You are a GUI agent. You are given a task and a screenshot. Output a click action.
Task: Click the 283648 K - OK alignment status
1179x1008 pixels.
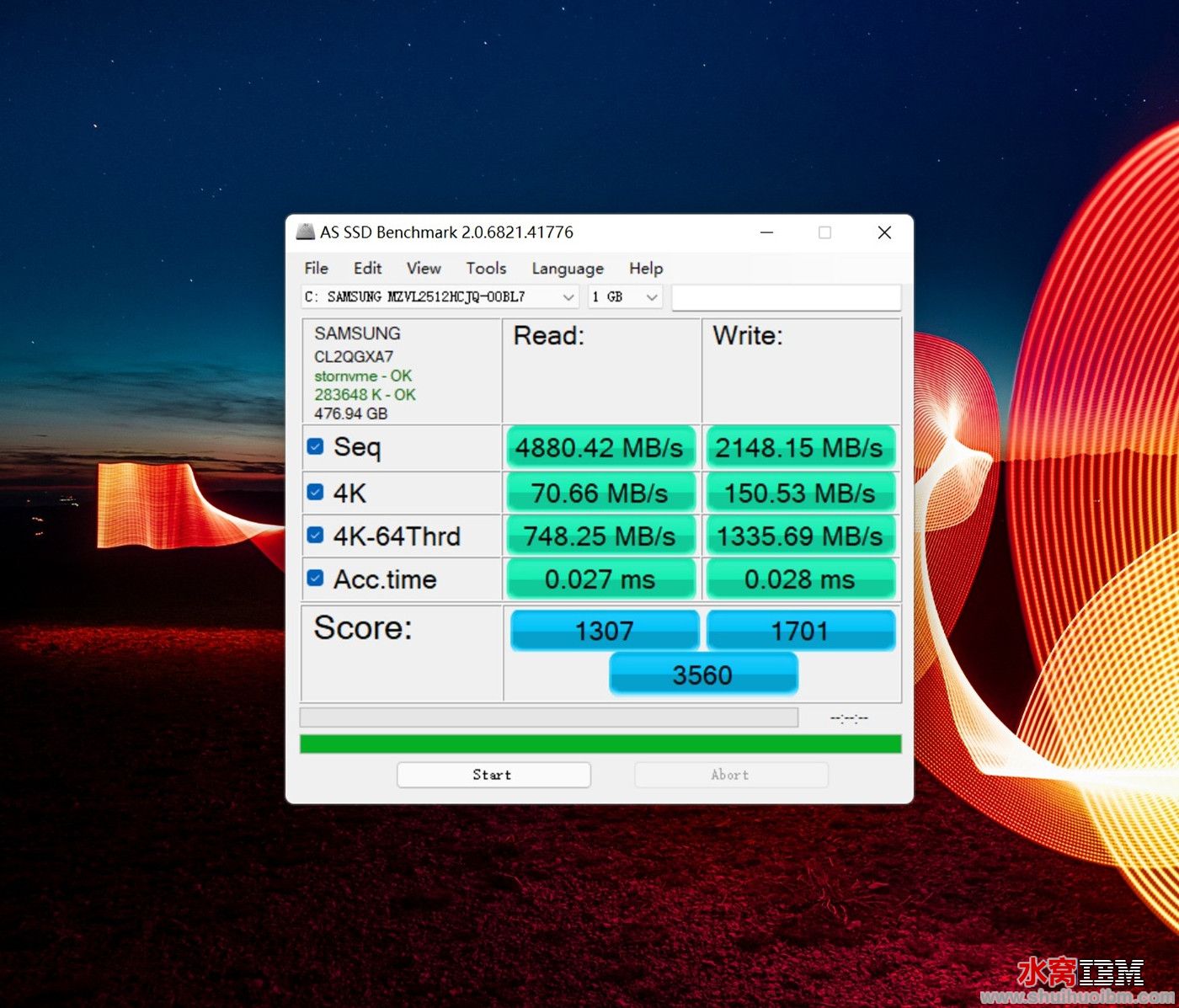pyautogui.click(x=365, y=394)
